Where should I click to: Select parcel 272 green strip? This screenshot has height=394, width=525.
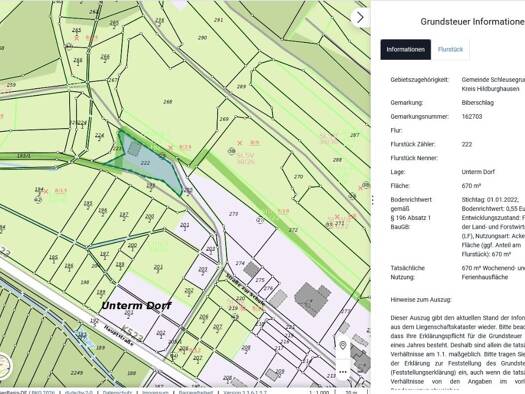pos(293,230)
